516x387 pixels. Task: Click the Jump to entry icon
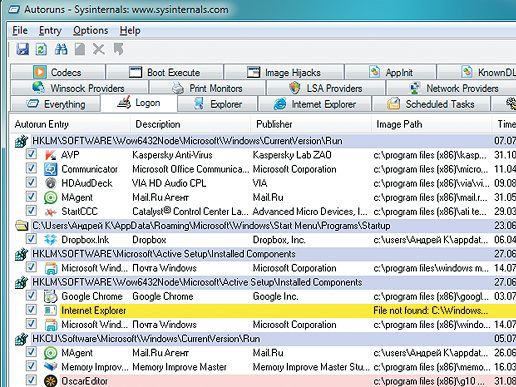tap(118, 49)
